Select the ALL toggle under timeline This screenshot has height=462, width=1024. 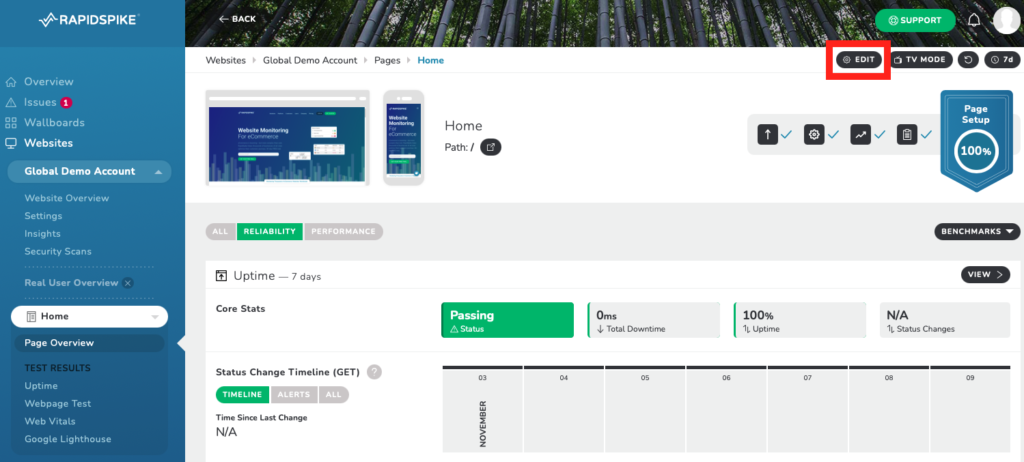(x=334, y=395)
